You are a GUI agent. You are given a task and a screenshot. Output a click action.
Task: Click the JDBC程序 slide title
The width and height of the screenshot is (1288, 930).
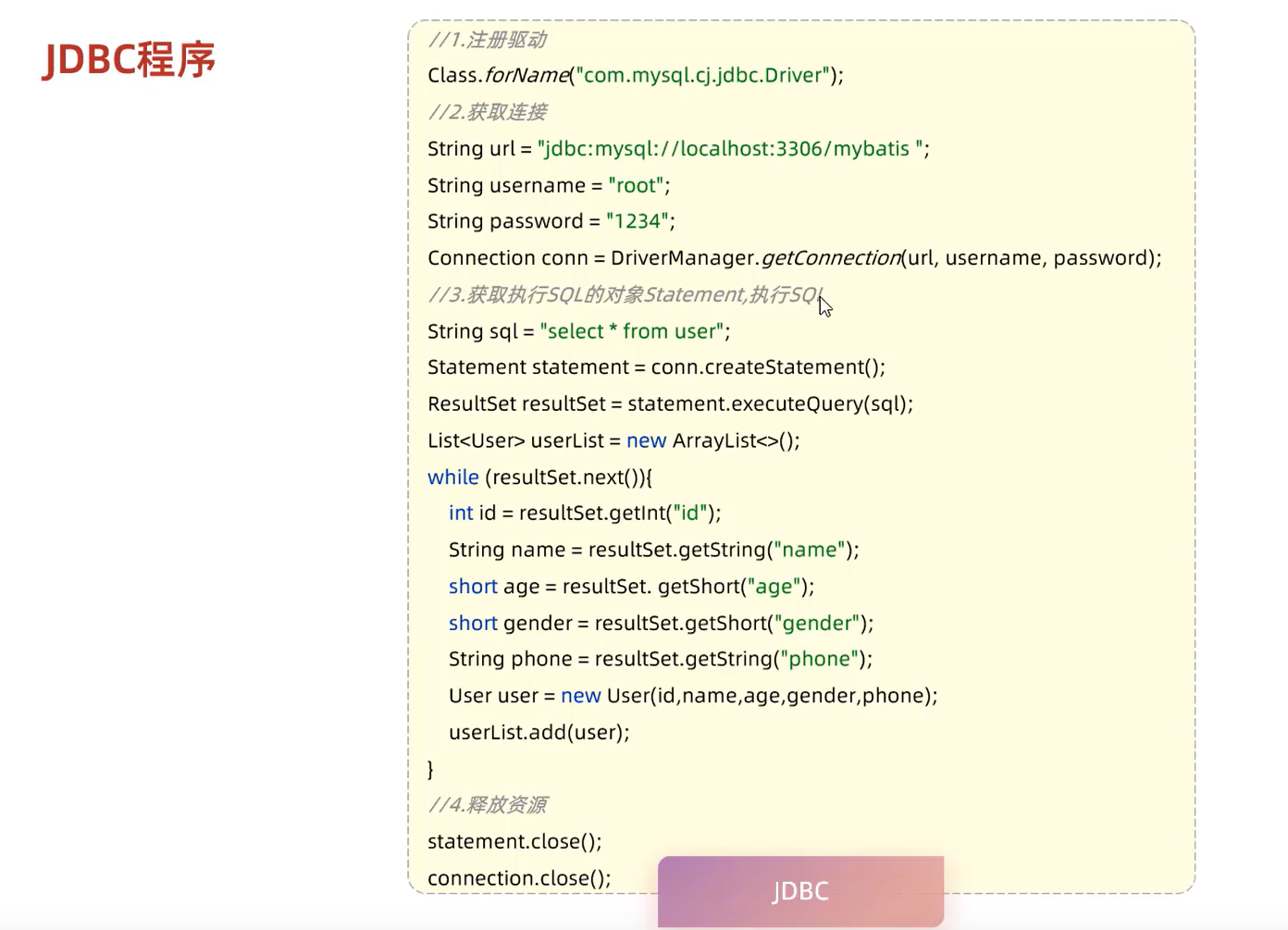click(130, 60)
